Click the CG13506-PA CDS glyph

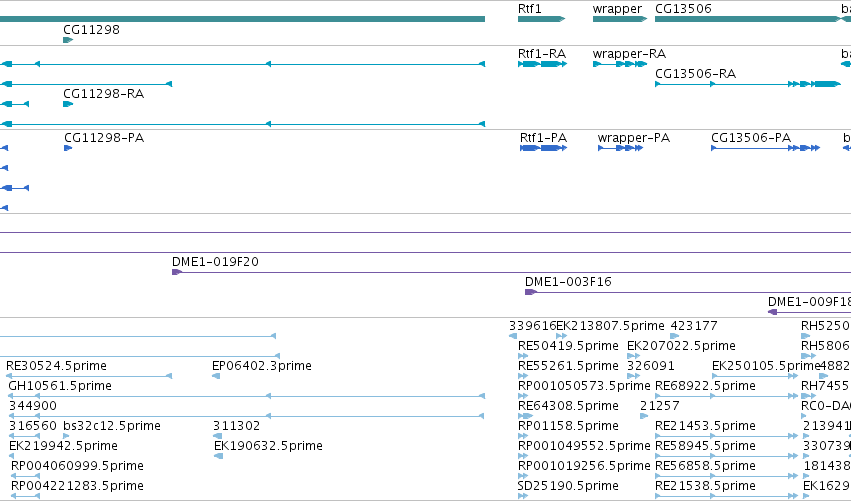coord(765,148)
